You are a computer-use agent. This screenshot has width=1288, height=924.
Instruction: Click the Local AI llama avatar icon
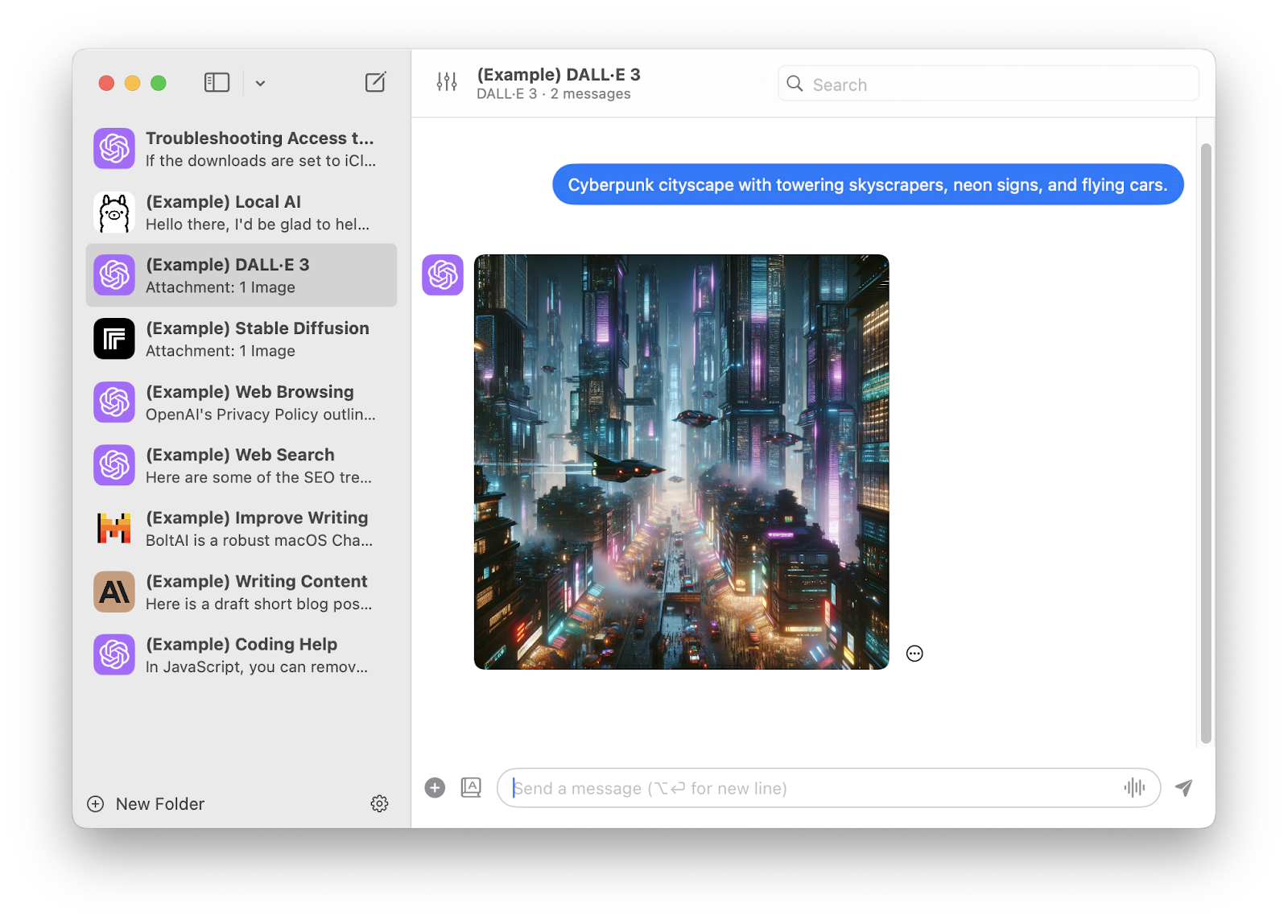point(114,212)
